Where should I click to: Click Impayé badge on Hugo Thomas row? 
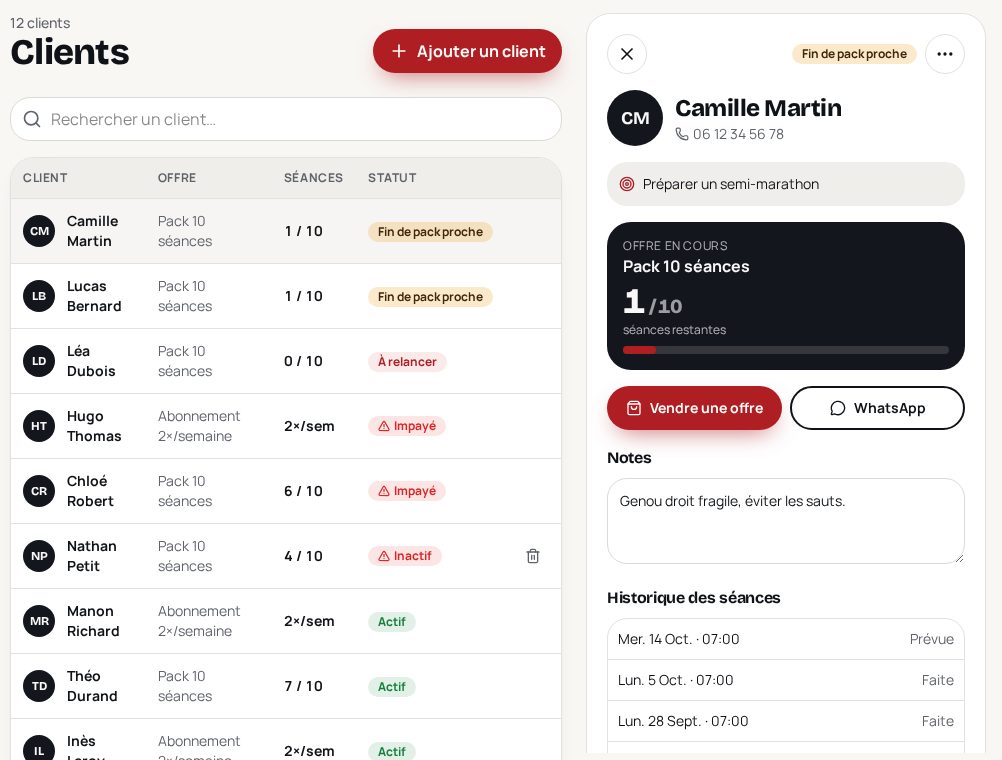(x=406, y=426)
